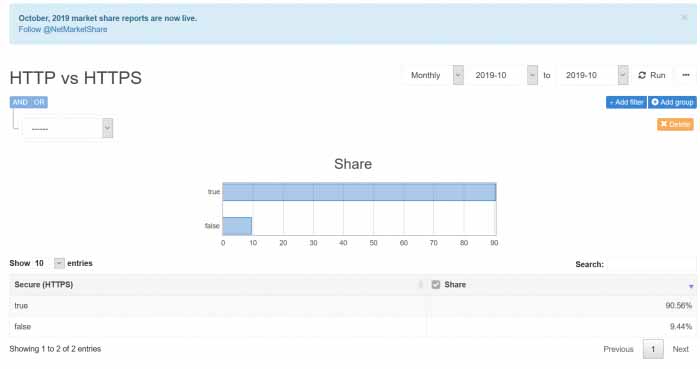This screenshot has height=369, width=700.
Task: Toggle the Share column checkbox
Action: click(436, 285)
